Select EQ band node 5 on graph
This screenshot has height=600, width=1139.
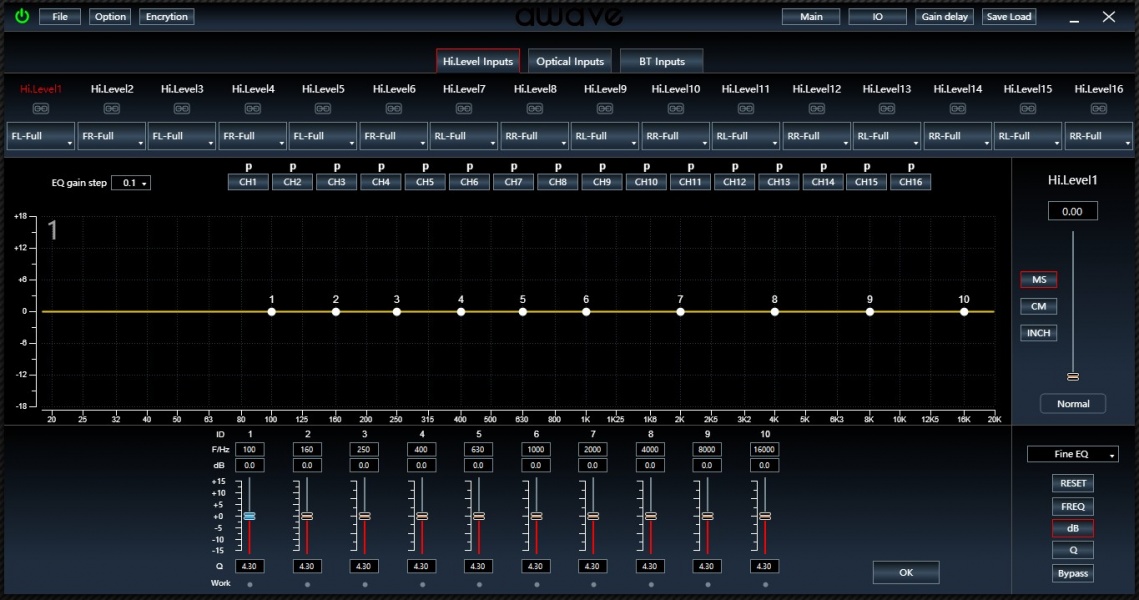click(x=522, y=312)
